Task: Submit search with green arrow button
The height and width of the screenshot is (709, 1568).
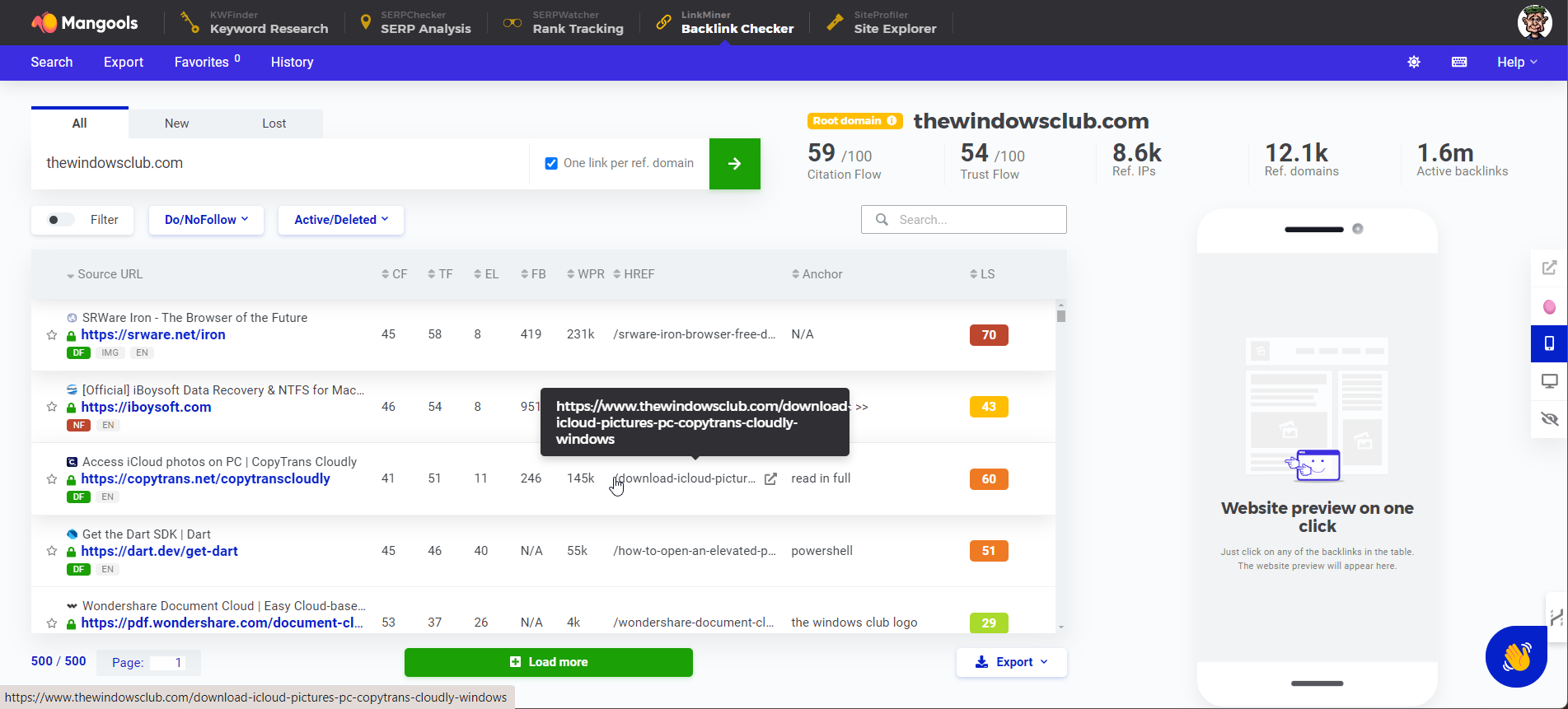Action: (x=735, y=164)
